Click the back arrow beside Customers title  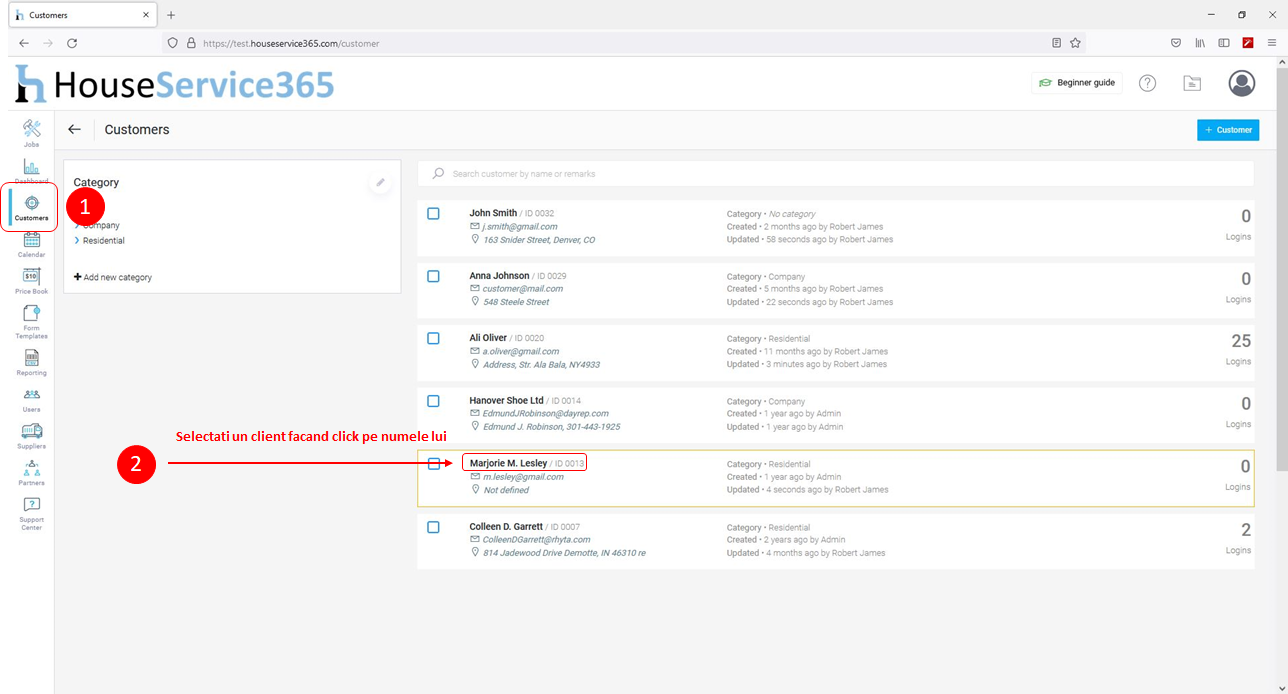74,129
